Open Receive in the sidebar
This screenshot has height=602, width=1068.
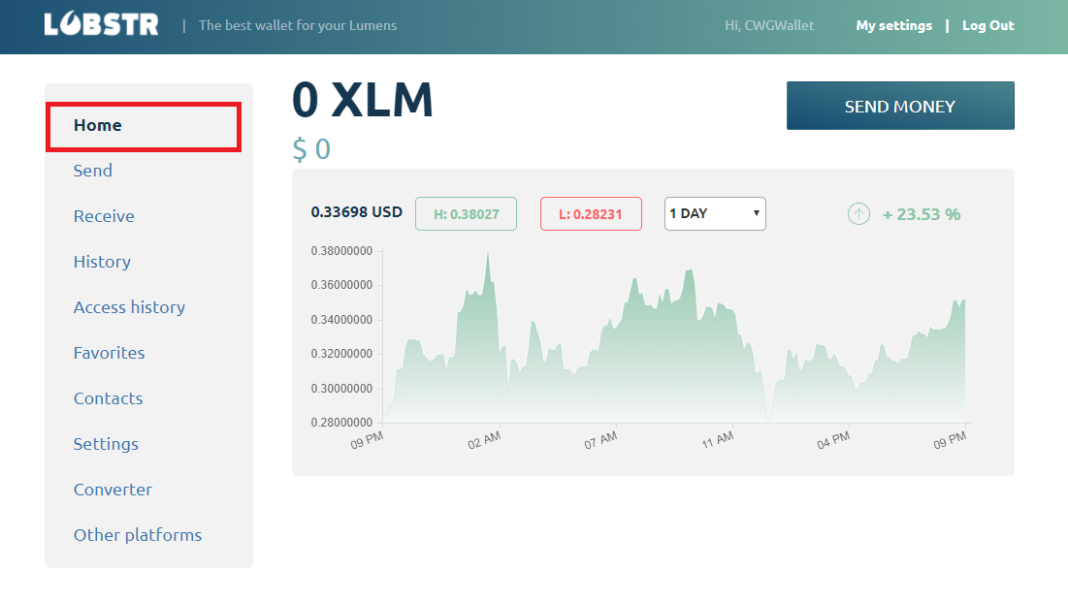[104, 216]
